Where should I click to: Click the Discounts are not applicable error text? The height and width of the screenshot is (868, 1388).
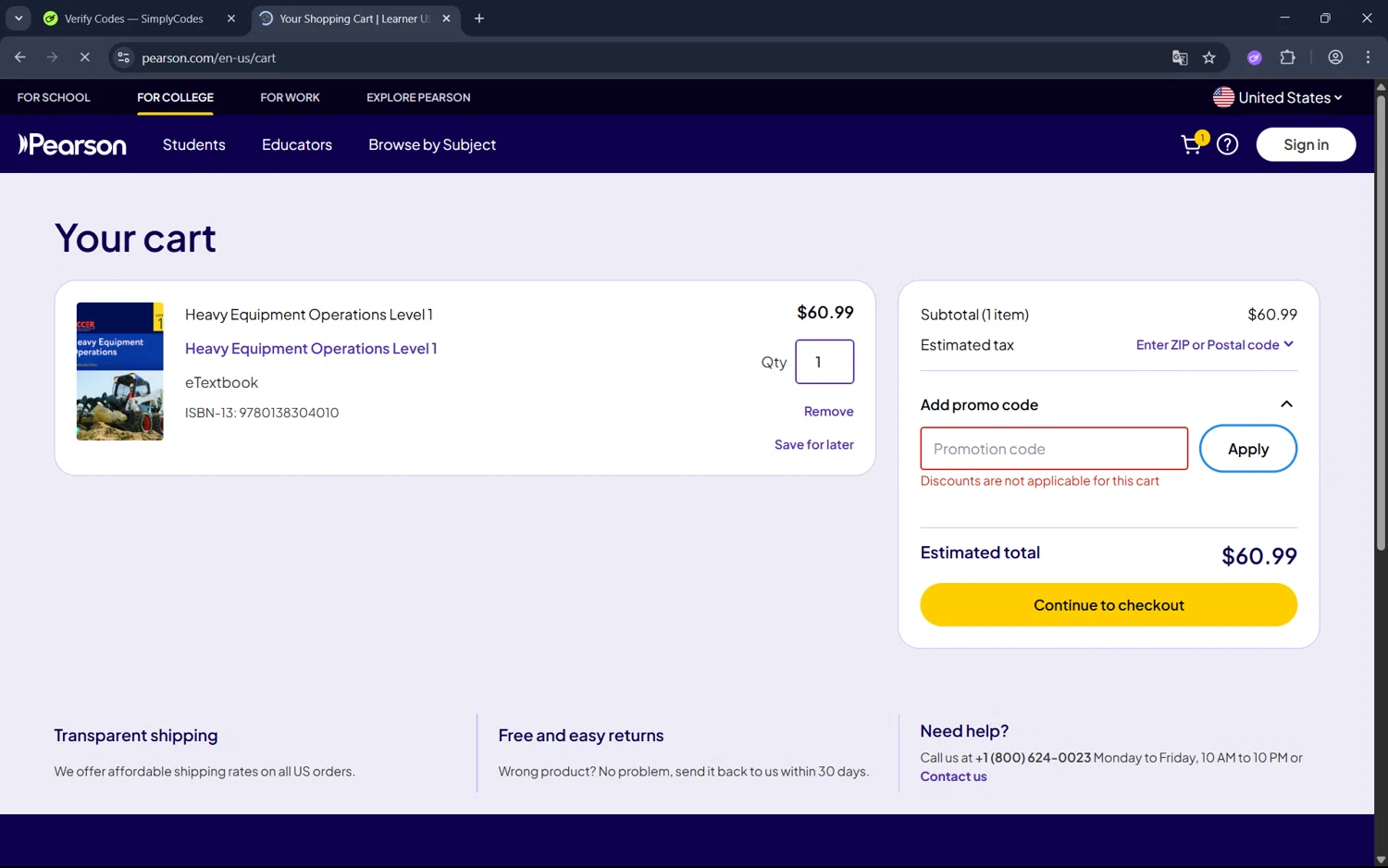click(x=1039, y=481)
